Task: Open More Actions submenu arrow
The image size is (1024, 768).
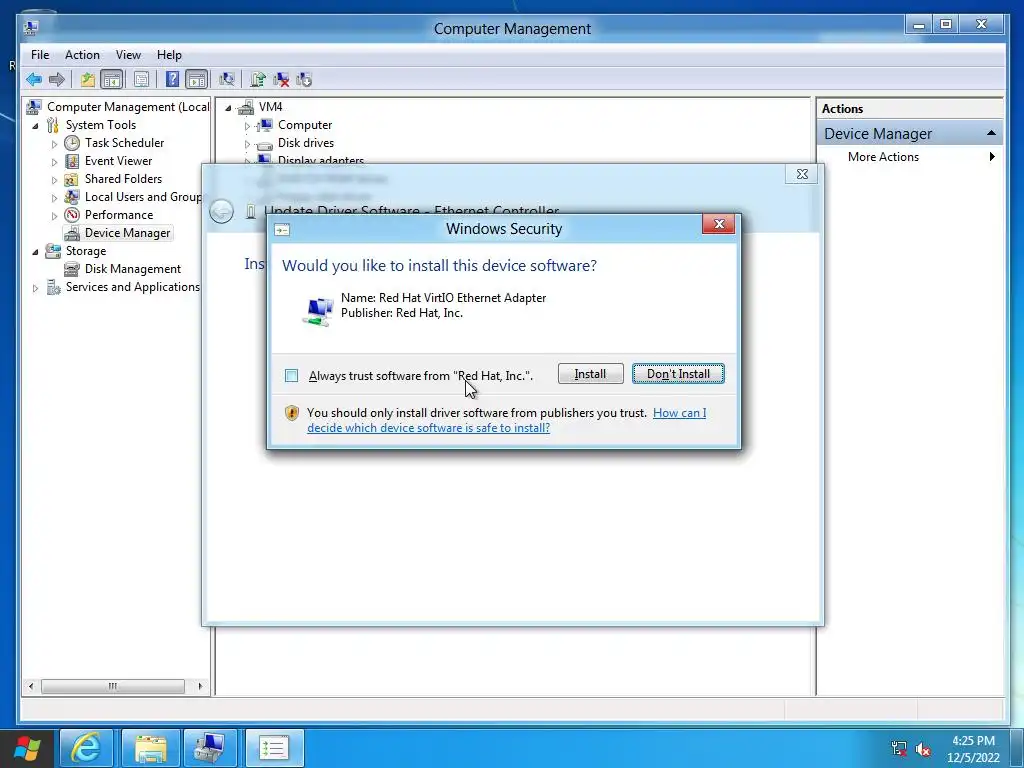Action: pos(992,157)
